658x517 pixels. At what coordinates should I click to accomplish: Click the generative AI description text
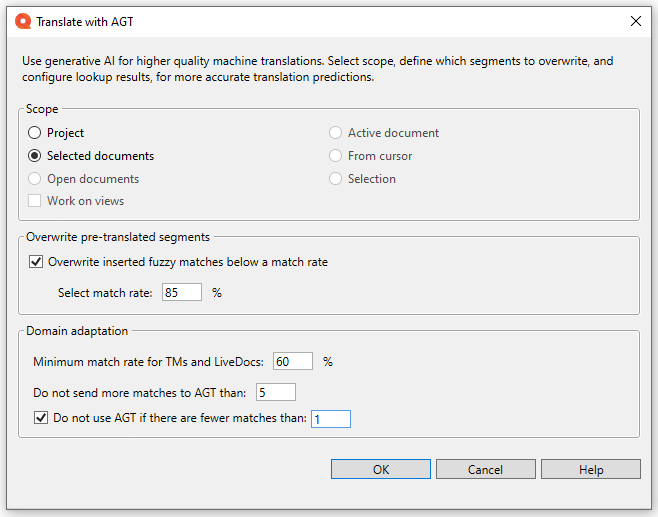(x=318, y=69)
